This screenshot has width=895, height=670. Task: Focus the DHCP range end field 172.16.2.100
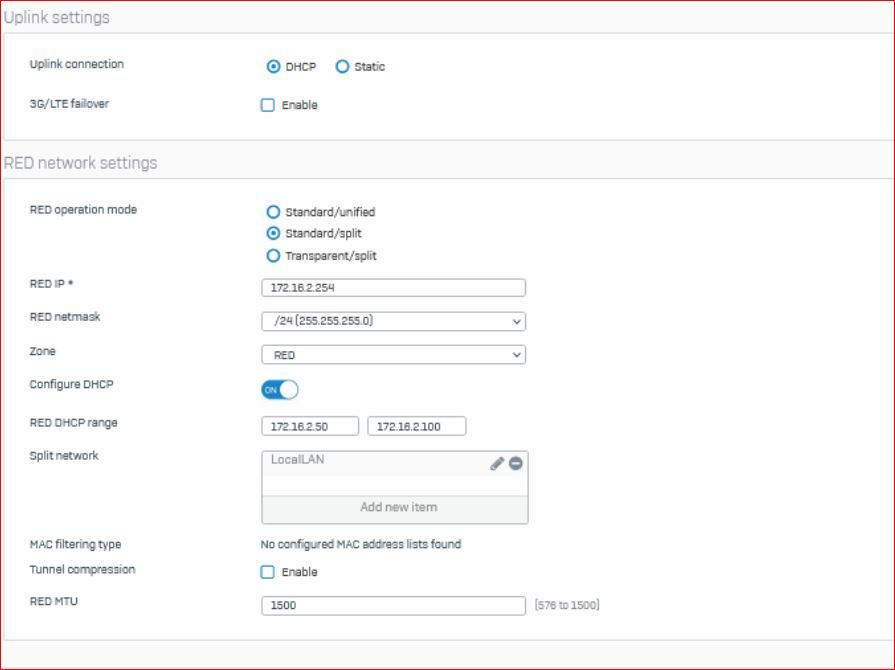click(x=417, y=427)
